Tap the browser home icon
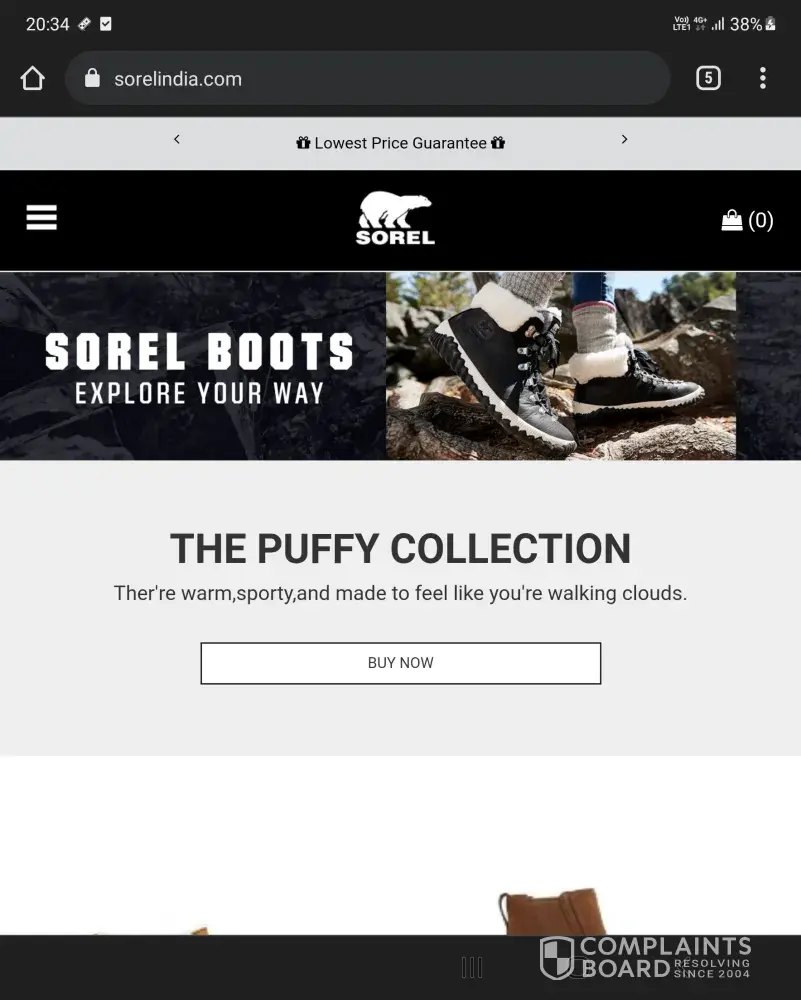Screen dimensions: 801x1000 point(33,78)
